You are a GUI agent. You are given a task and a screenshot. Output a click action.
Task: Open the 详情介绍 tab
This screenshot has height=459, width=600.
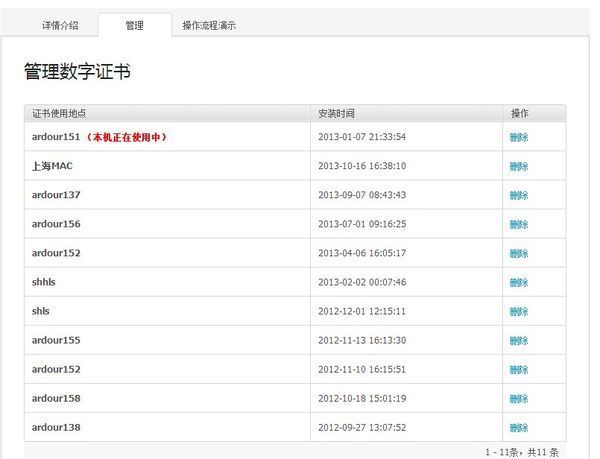coord(60,25)
